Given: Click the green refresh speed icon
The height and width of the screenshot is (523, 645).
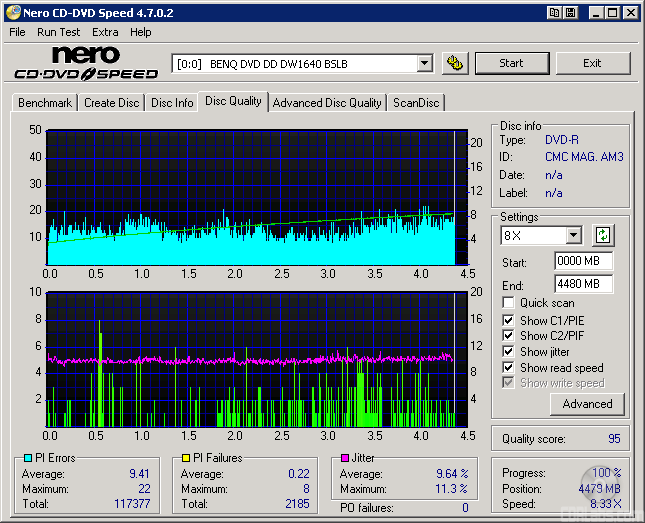Looking at the screenshot, I should click(603, 236).
